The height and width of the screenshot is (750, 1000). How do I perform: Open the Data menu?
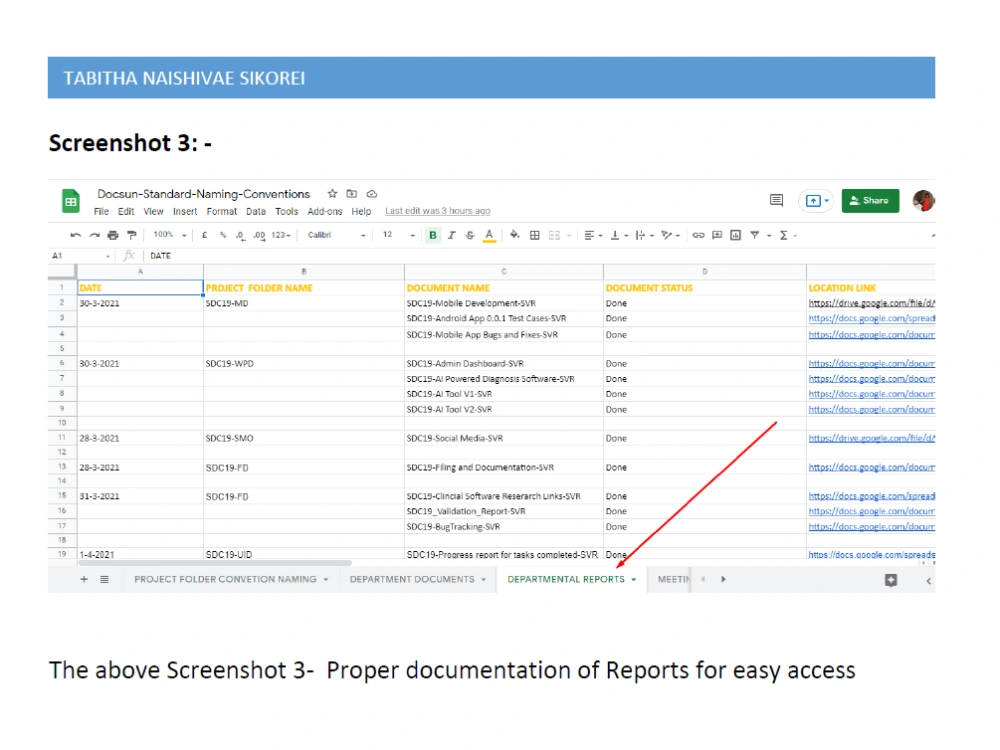click(x=256, y=212)
